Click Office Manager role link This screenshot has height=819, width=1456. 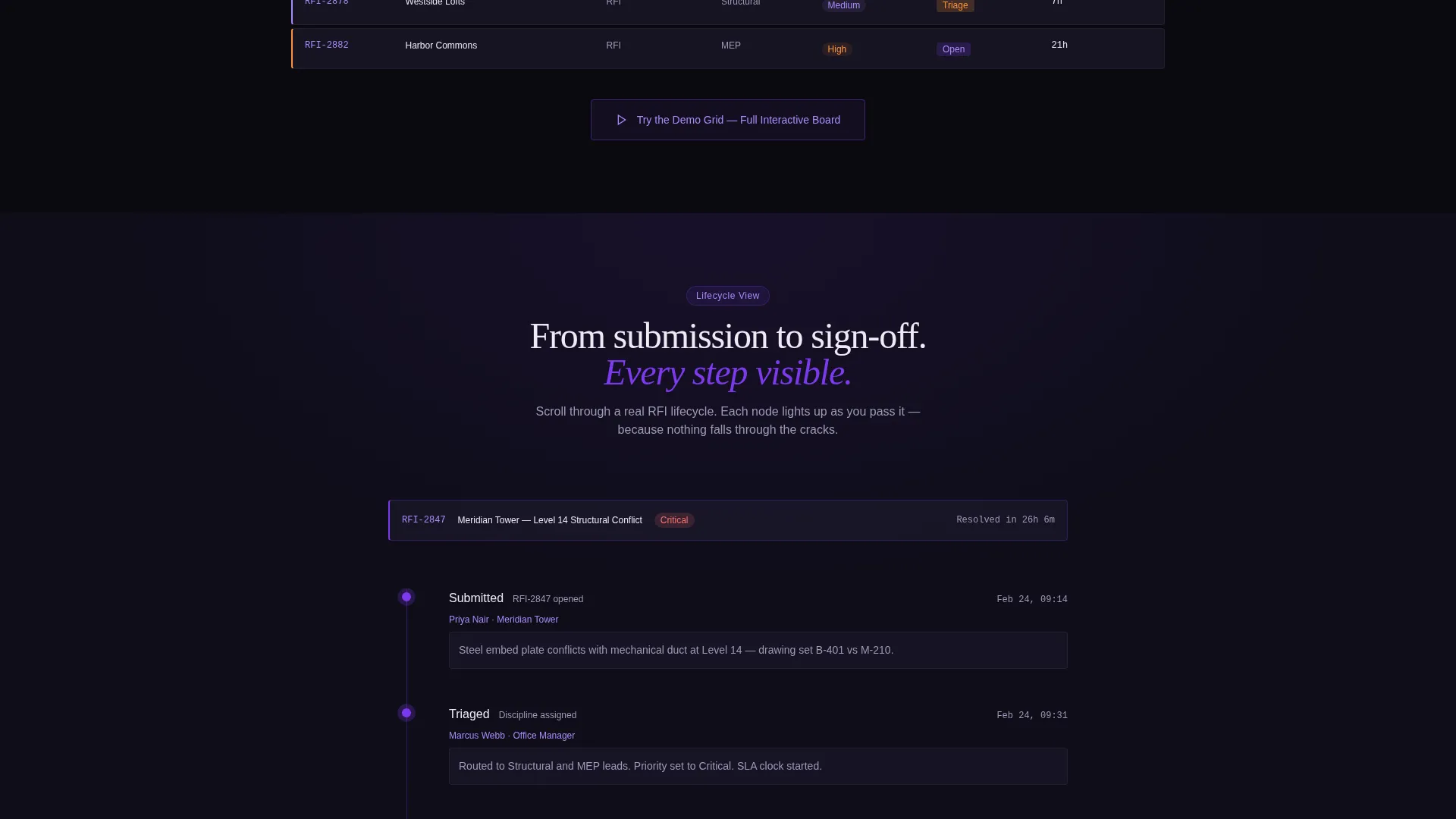tap(544, 736)
